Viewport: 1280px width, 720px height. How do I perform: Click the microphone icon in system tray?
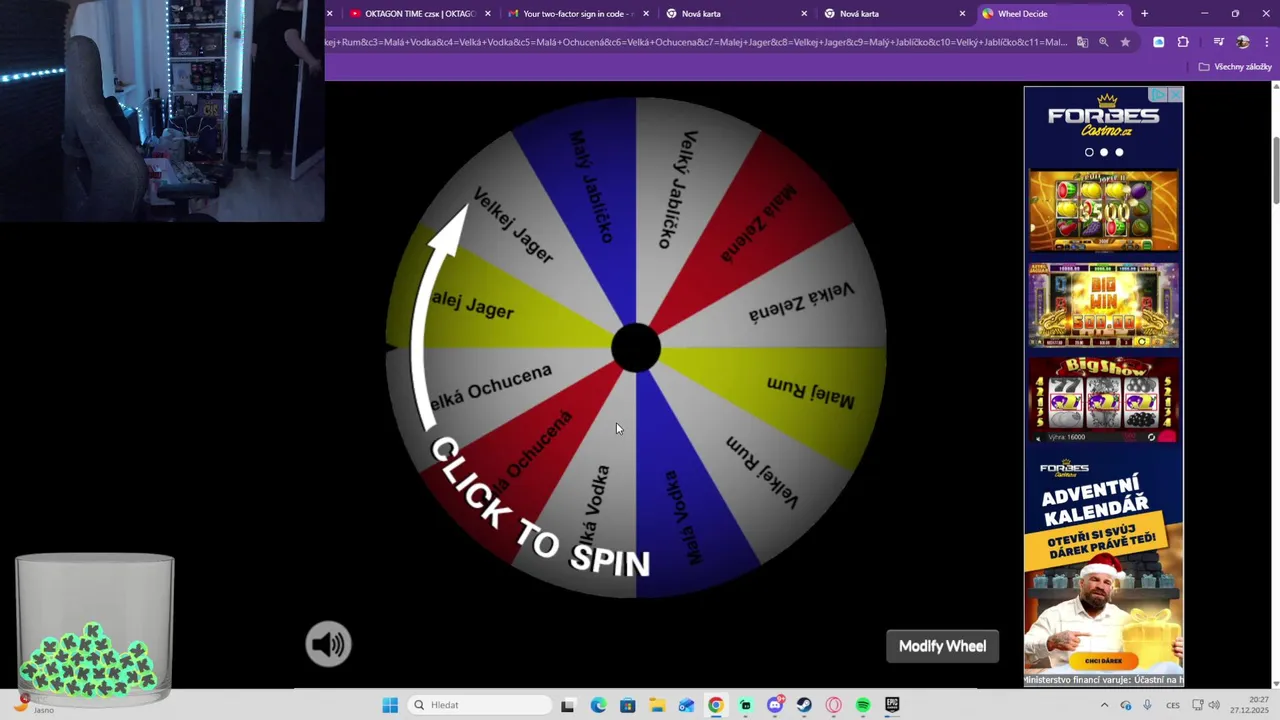click(x=1147, y=705)
